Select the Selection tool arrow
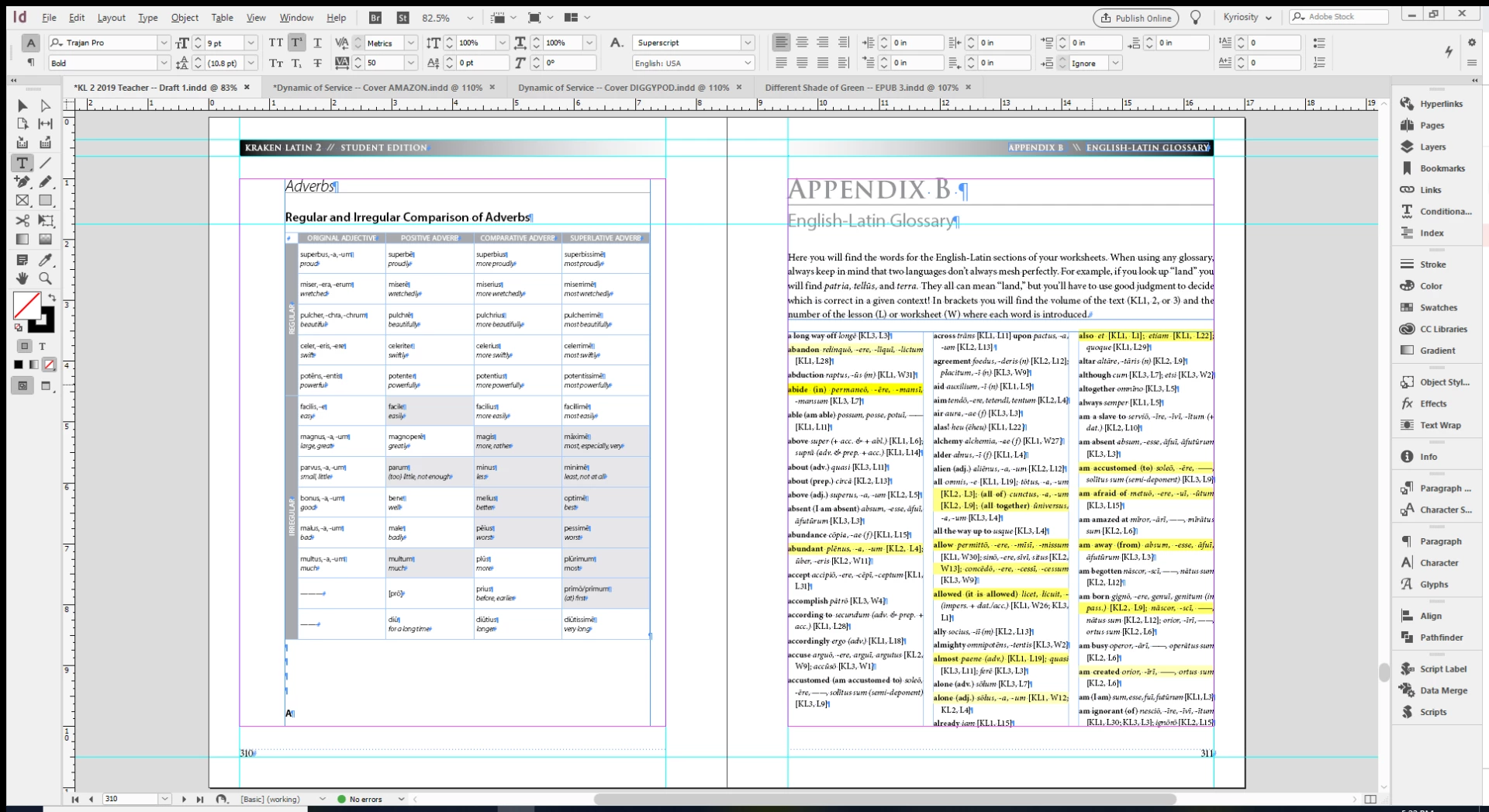This screenshot has height=812, width=1489. pos(22,105)
